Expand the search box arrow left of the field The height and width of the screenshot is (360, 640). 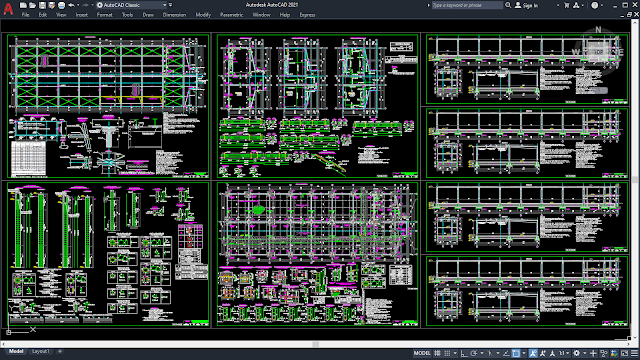point(428,5)
